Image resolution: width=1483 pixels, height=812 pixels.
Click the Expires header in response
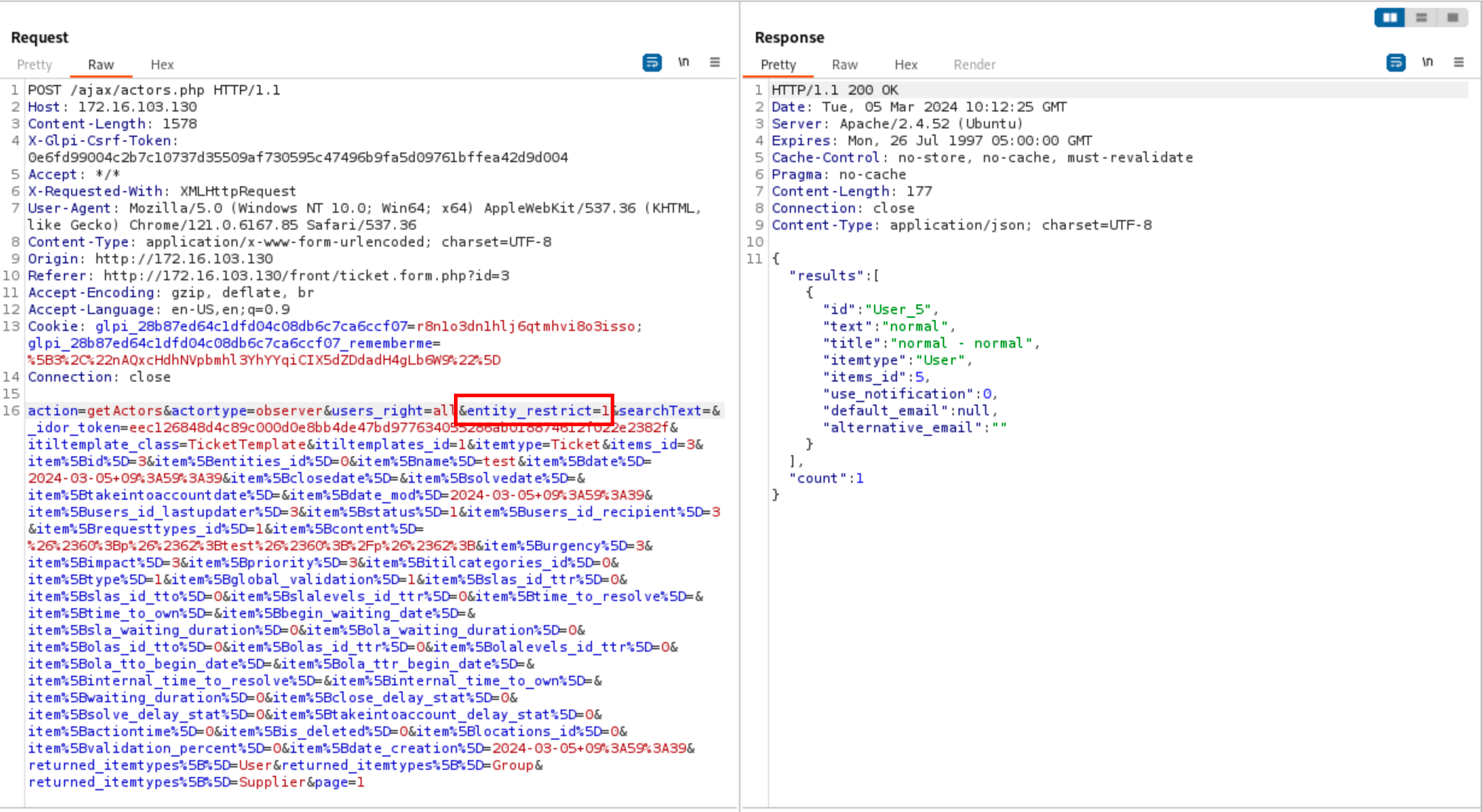click(x=932, y=140)
